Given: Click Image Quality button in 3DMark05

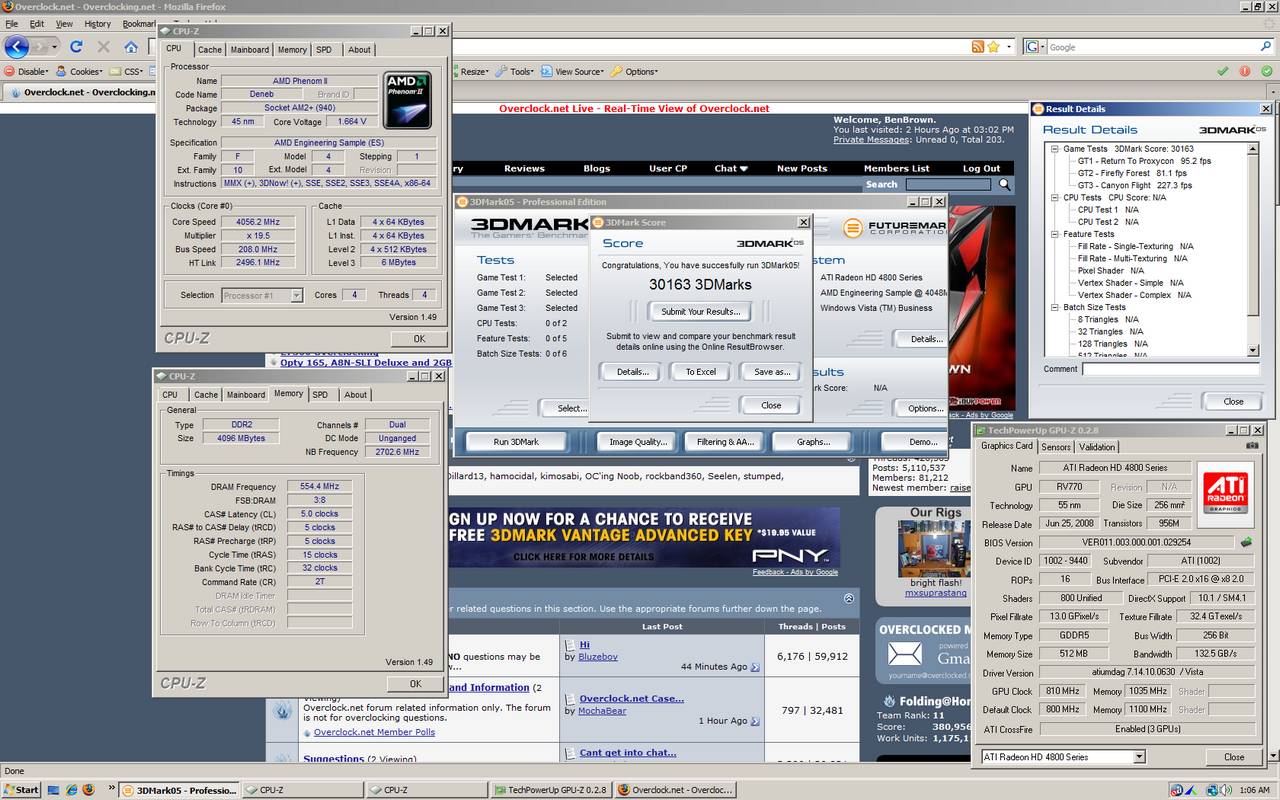Looking at the screenshot, I should tap(638, 442).
